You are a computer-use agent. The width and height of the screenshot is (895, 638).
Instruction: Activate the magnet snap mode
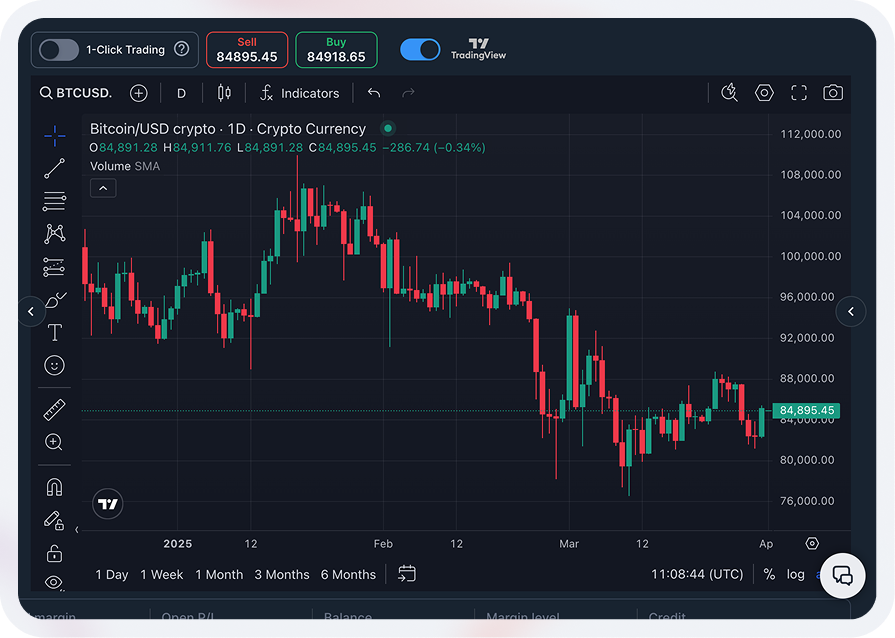54,487
